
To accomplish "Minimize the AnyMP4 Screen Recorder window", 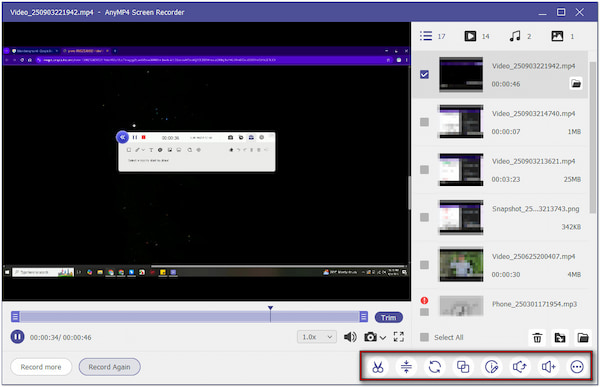I will coord(542,13).
